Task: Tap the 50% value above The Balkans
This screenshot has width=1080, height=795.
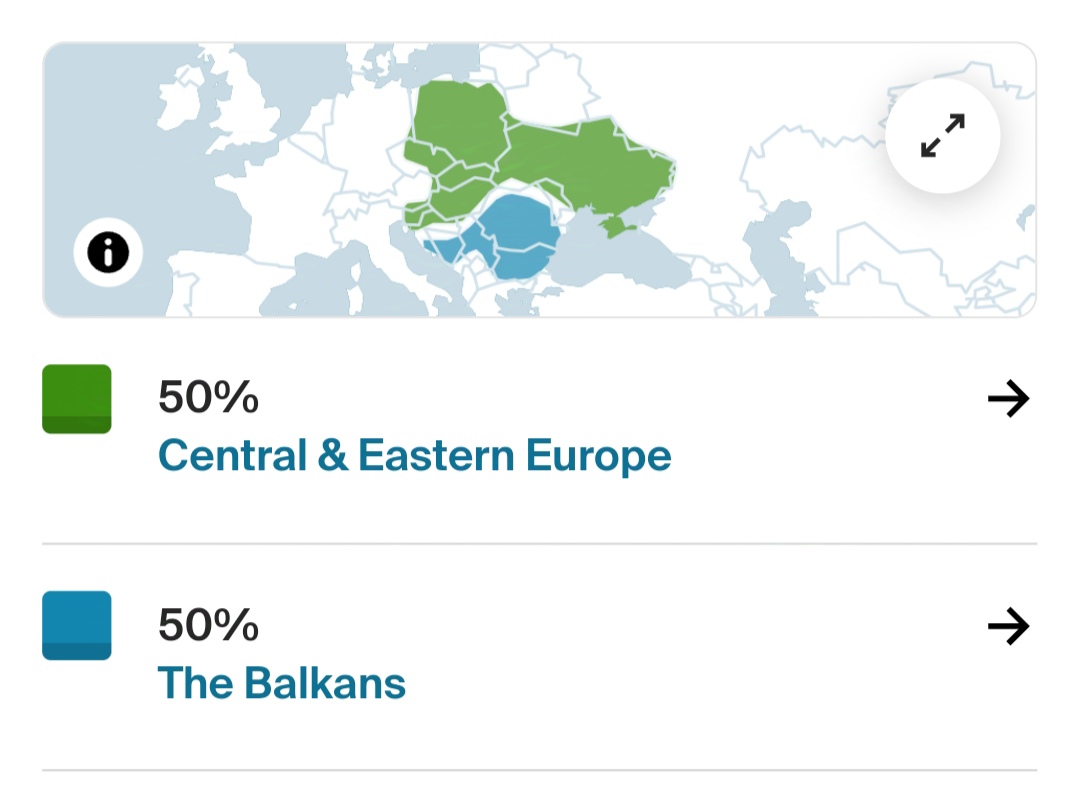Action: pyautogui.click(x=208, y=624)
